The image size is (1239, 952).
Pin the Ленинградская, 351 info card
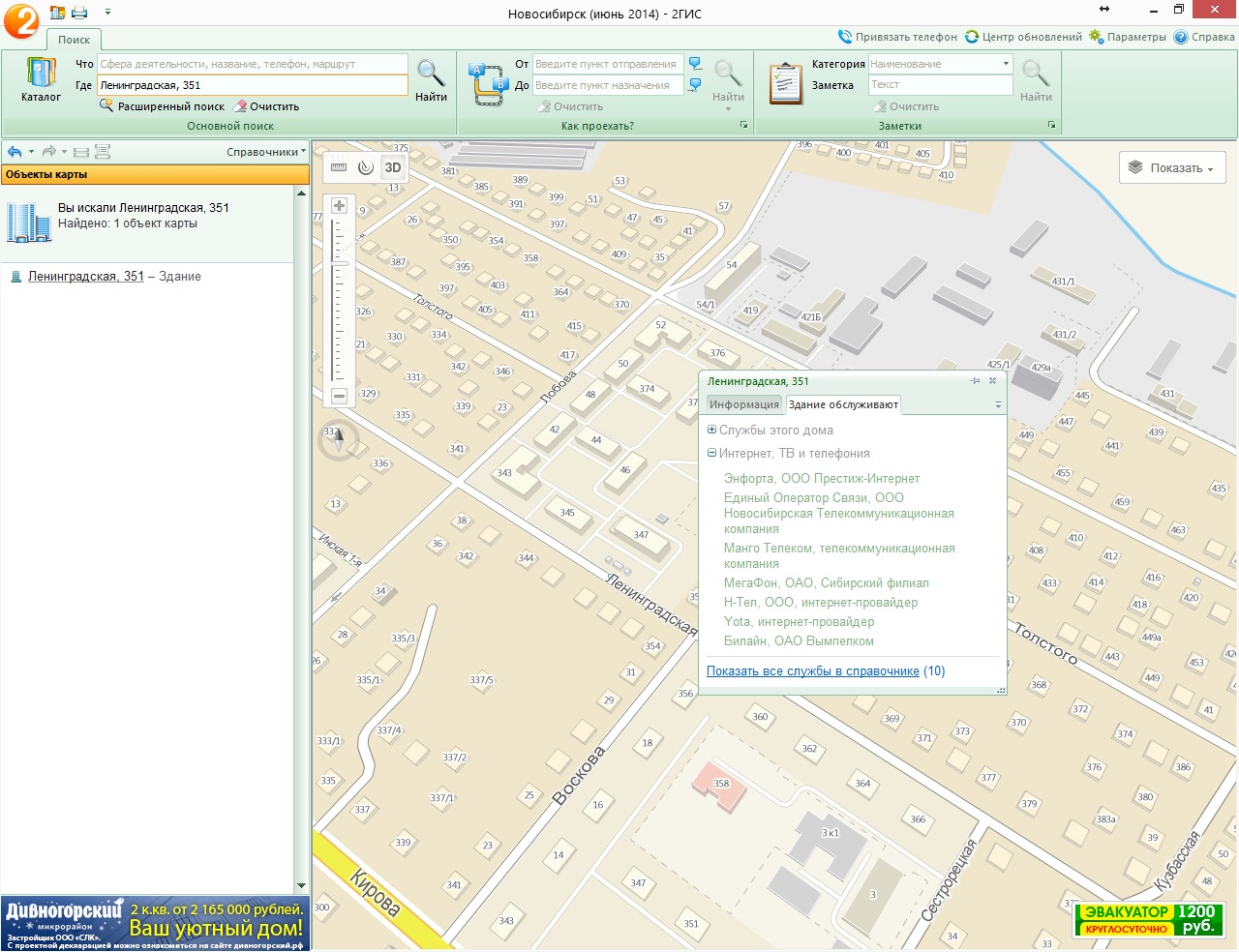pyautogui.click(x=975, y=381)
